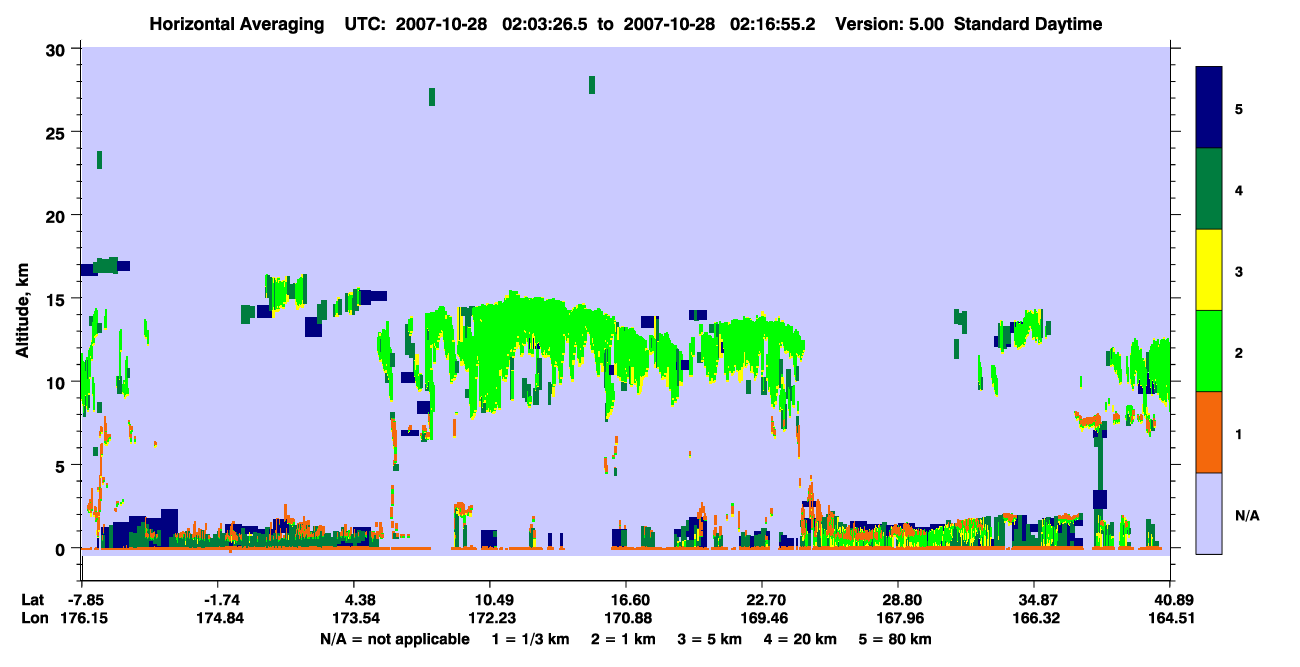Click the colorbar label '5'

1240,108
